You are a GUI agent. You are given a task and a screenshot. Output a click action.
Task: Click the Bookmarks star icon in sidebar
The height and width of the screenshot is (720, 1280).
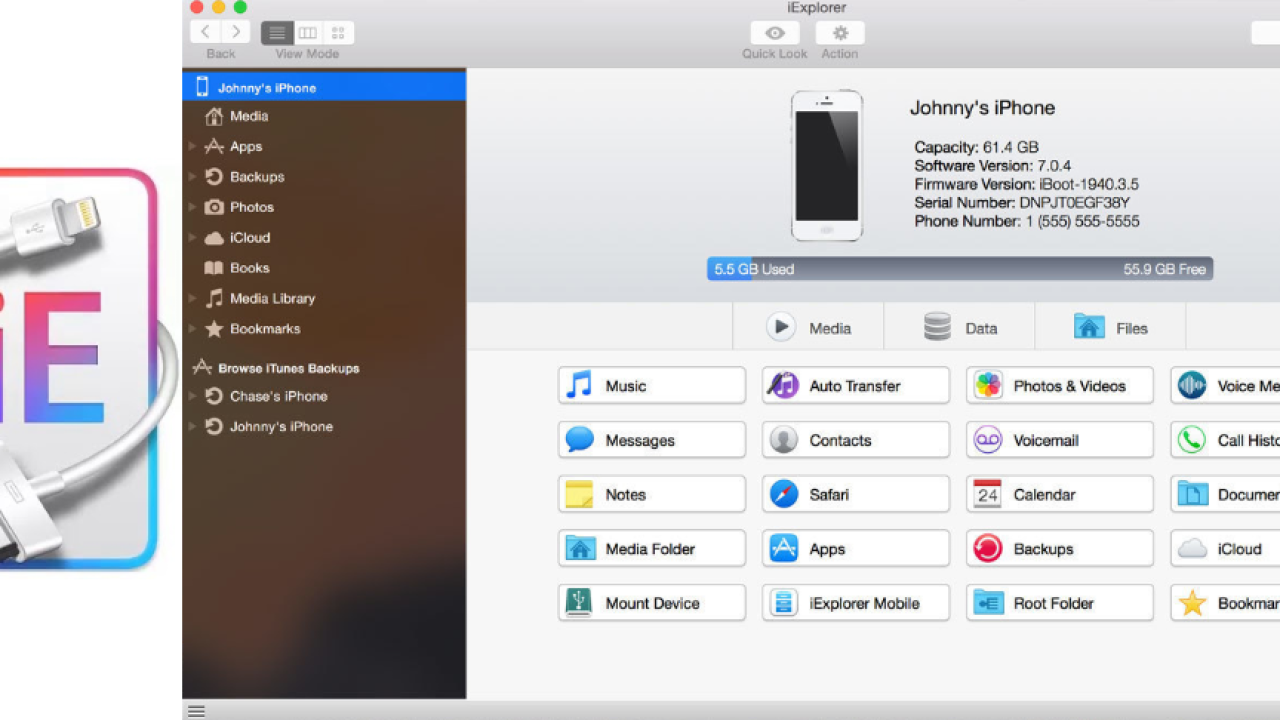[214, 328]
